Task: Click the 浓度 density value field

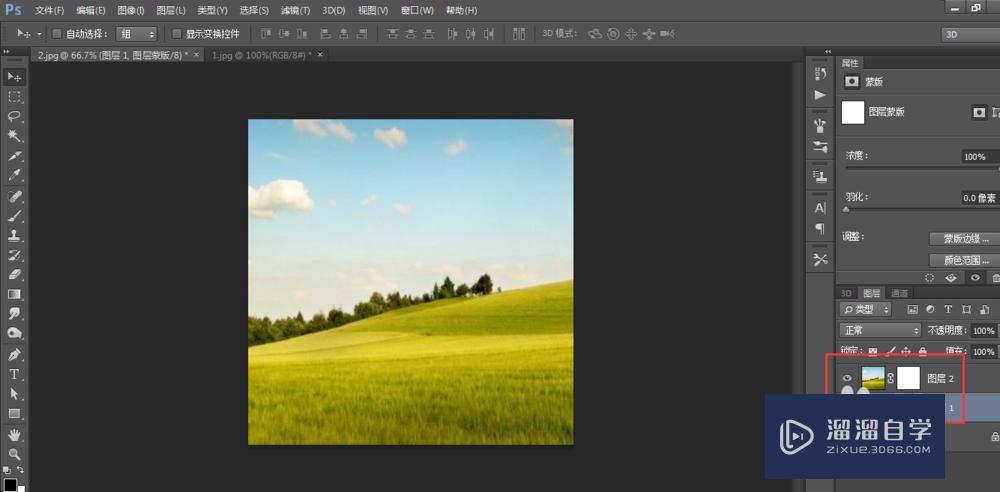Action: pyautogui.click(x=979, y=156)
